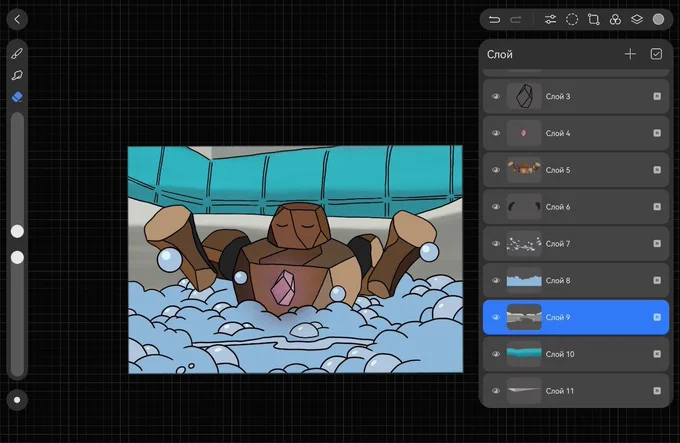The height and width of the screenshot is (443, 680).
Task: Open the current color swatch
Action: [658, 20]
